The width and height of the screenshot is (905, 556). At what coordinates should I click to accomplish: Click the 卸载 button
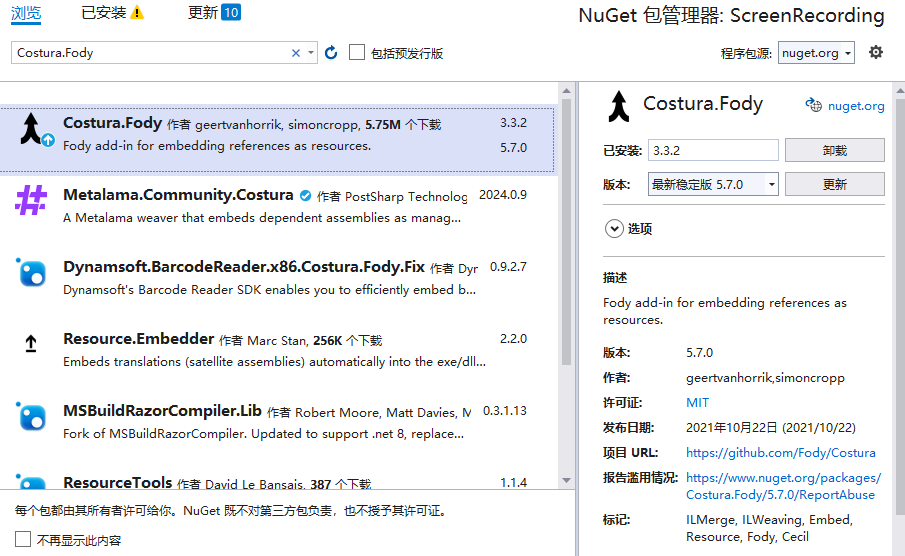pyautogui.click(x=835, y=150)
